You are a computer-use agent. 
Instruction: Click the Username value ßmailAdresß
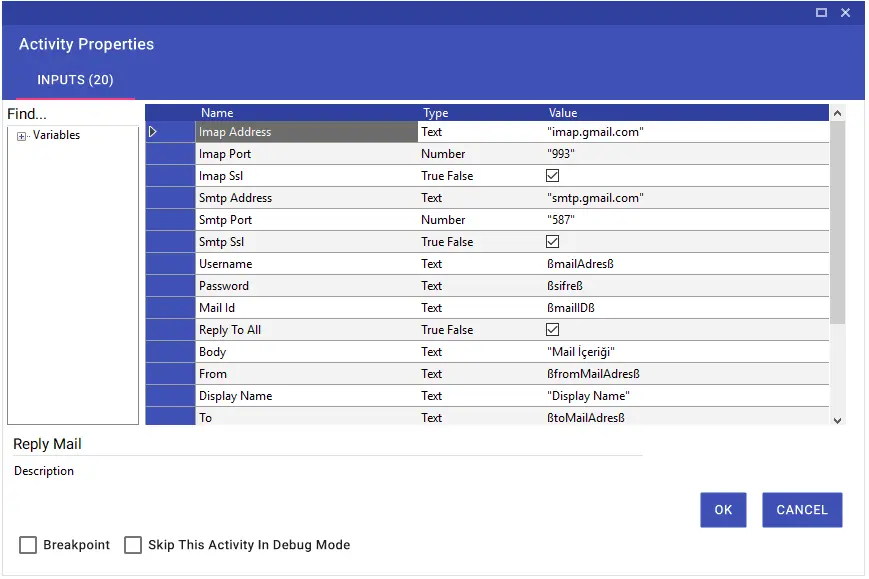coord(580,264)
